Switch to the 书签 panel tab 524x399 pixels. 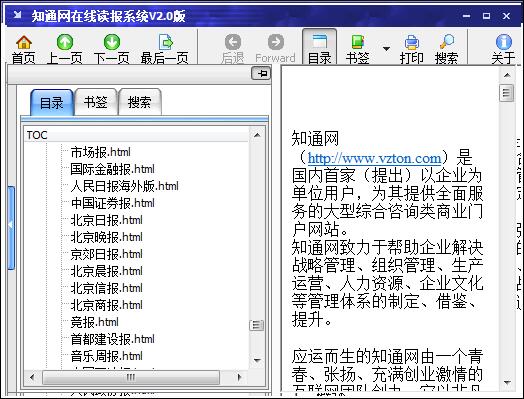click(x=96, y=102)
